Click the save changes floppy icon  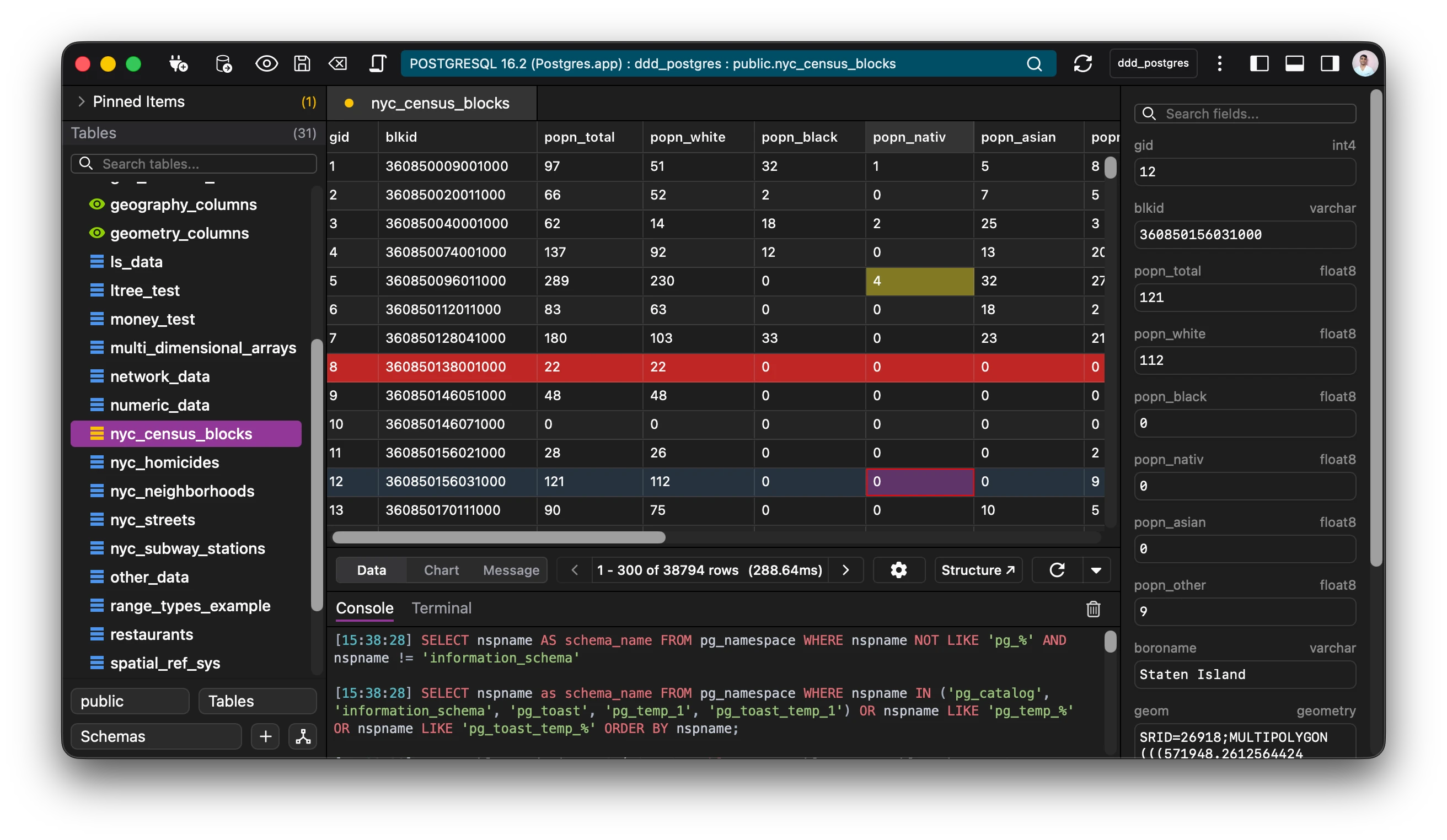pyautogui.click(x=302, y=64)
